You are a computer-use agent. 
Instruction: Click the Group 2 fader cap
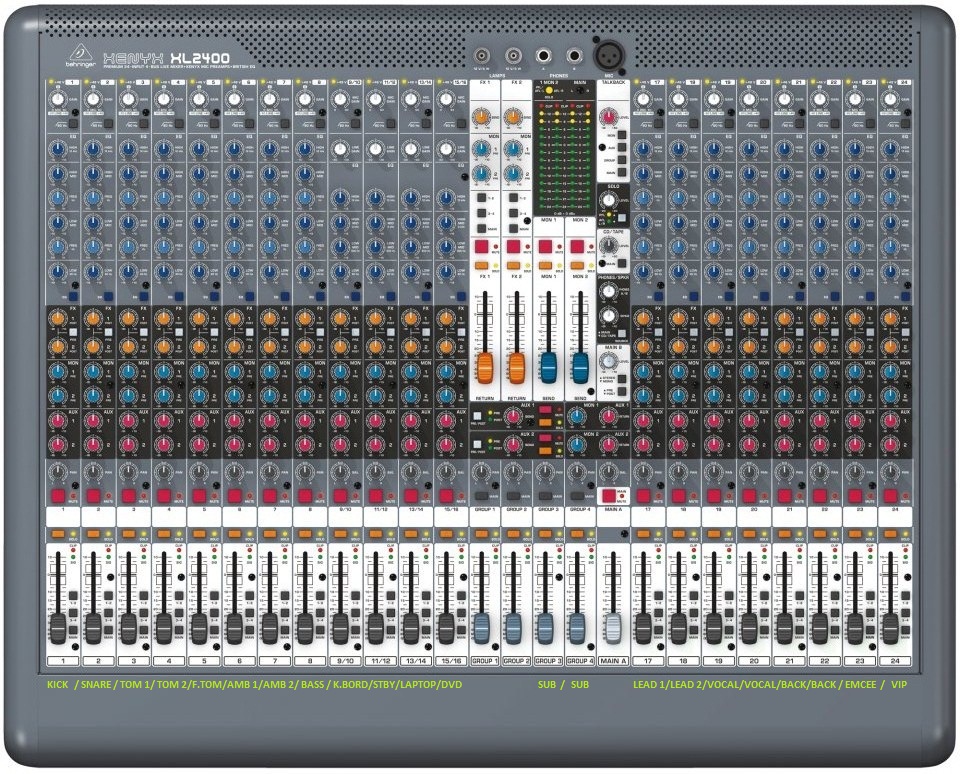coord(514,628)
